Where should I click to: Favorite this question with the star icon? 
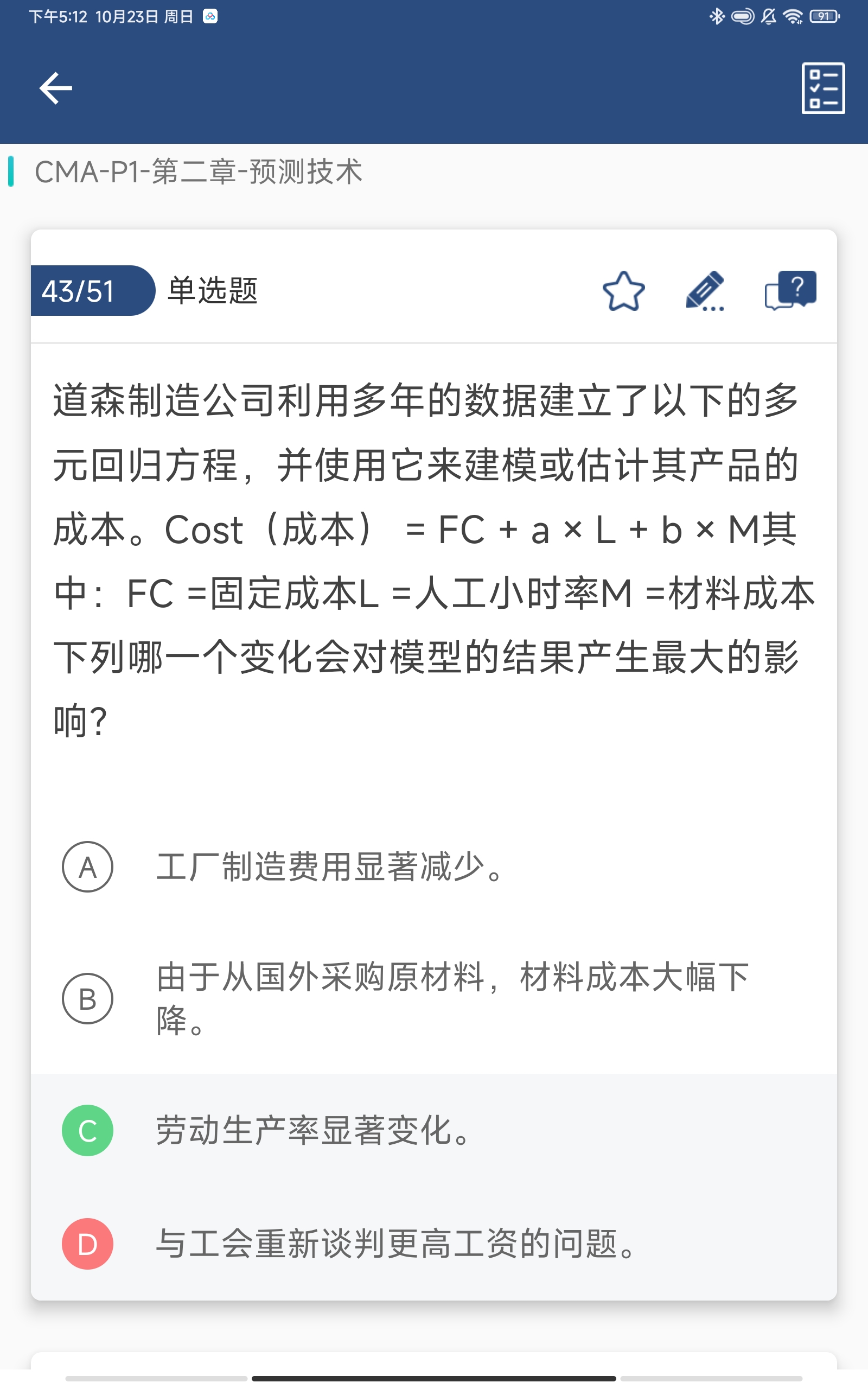point(623,291)
